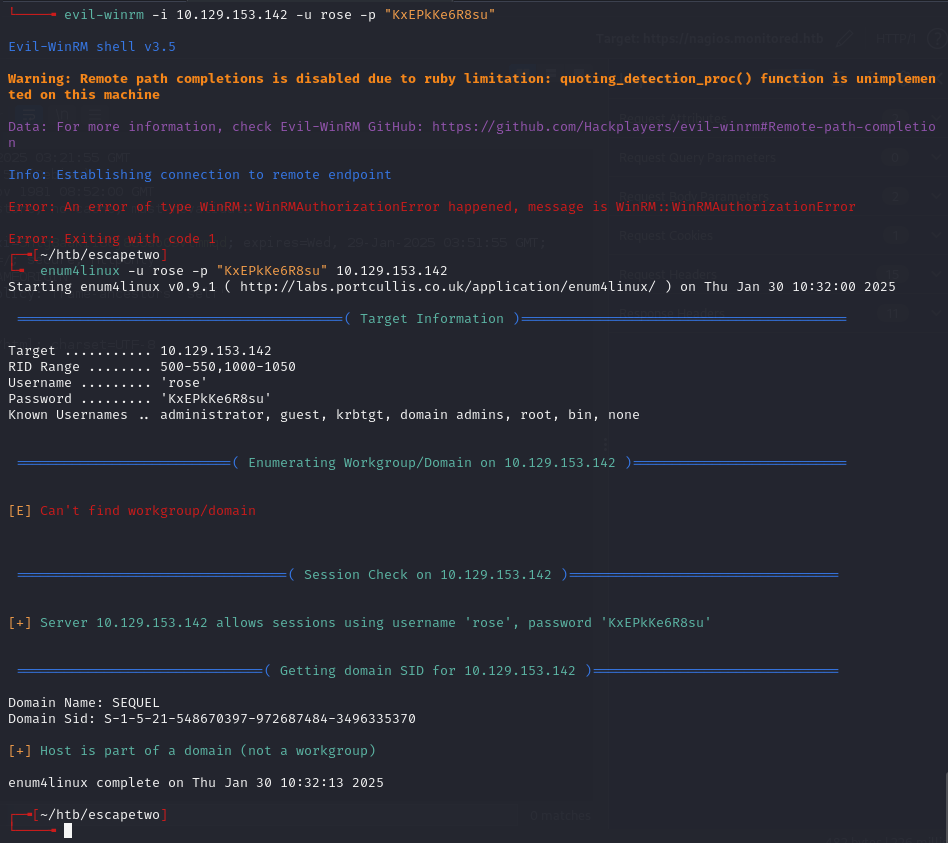Image resolution: width=948 pixels, height=843 pixels.
Task: Click the WinRMAuthorizationError error message line
Action: point(432,207)
